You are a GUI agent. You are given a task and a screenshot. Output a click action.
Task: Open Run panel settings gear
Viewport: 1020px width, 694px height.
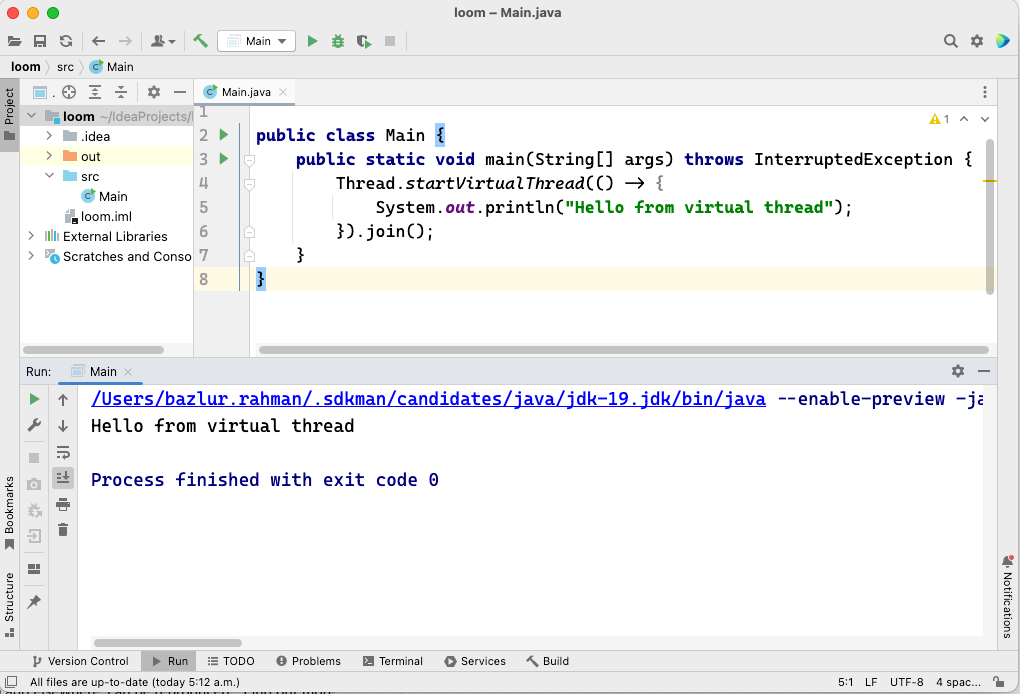(x=958, y=370)
